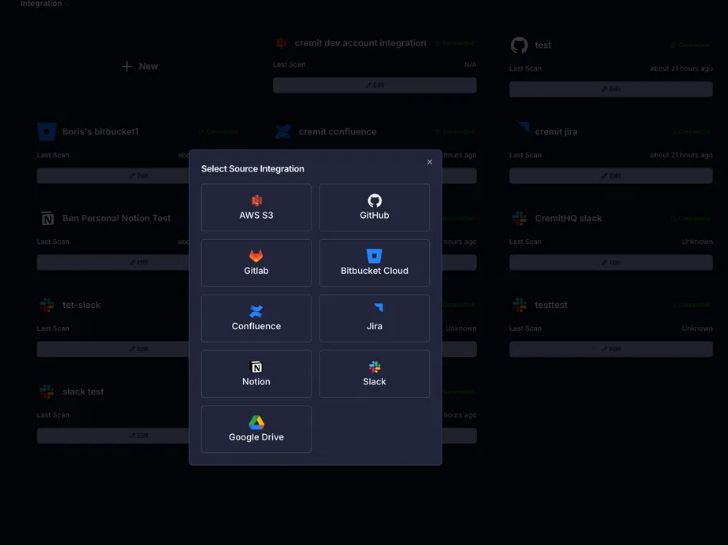Click the Jira logo on cremit jira card

pyautogui.click(x=523, y=128)
